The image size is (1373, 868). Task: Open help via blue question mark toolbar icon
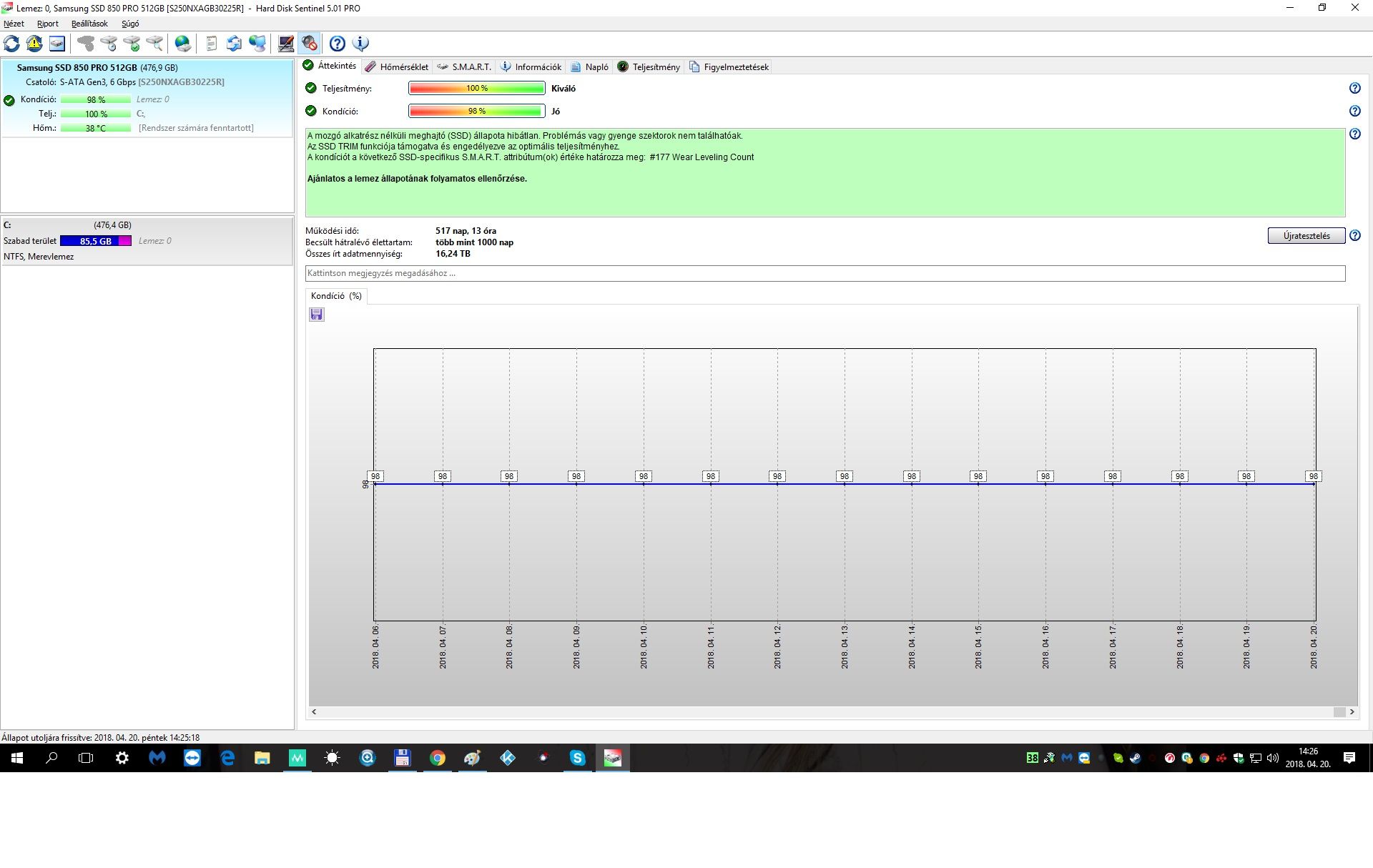point(338,44)
